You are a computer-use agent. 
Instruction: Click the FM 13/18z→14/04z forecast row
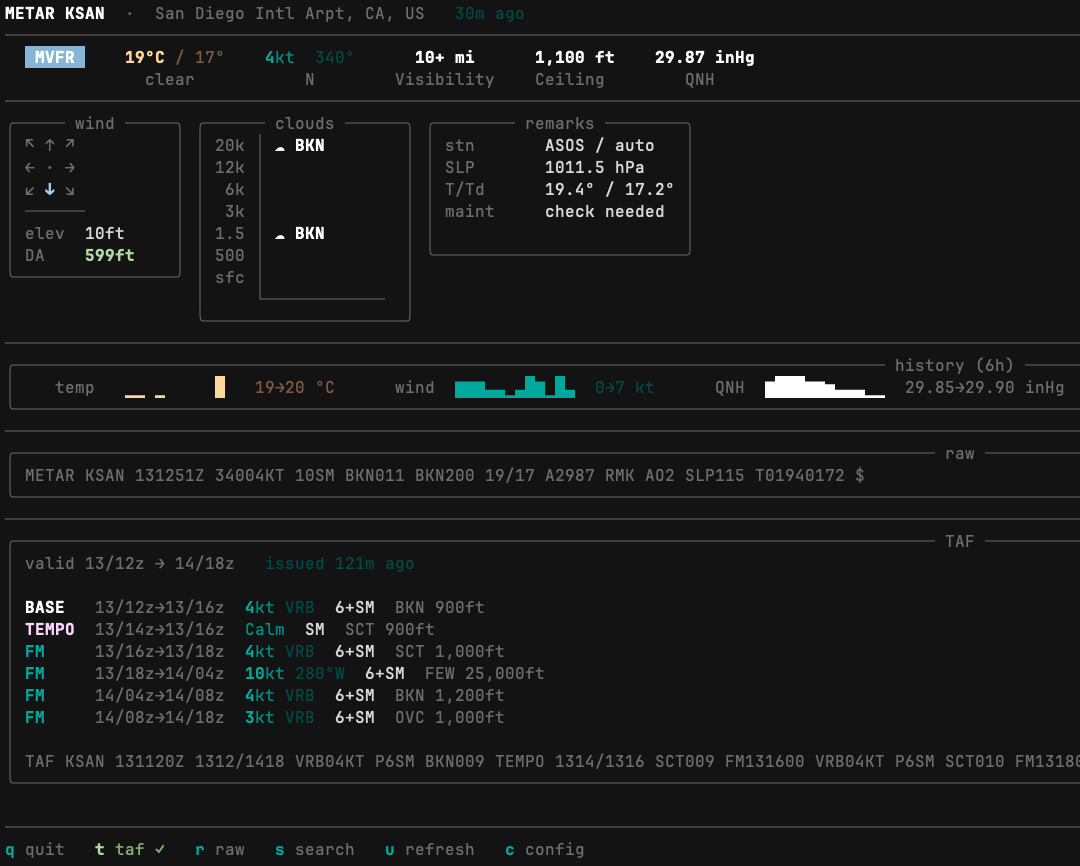[284, 673]
